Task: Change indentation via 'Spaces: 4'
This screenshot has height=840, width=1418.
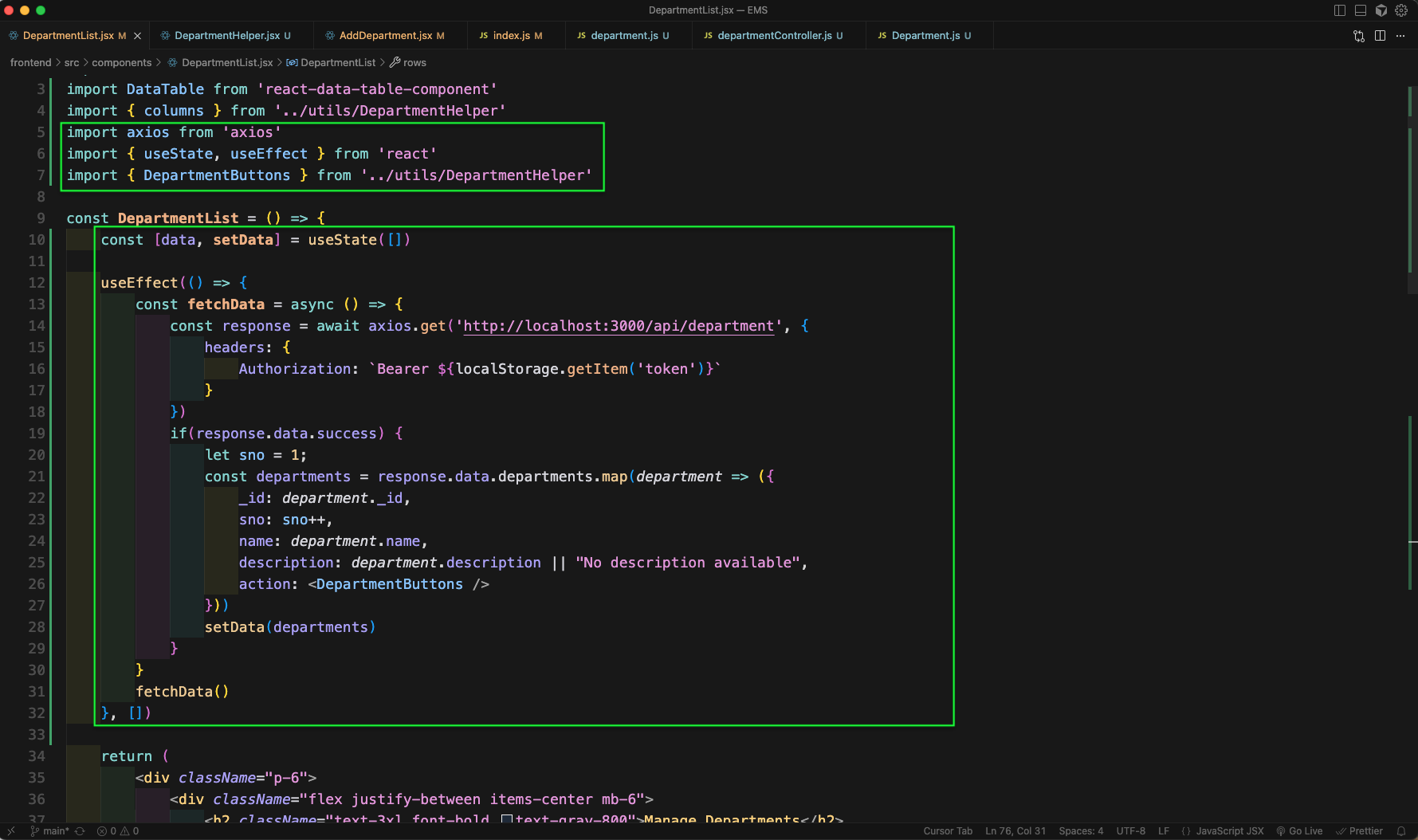Action: coord(1081,831)
